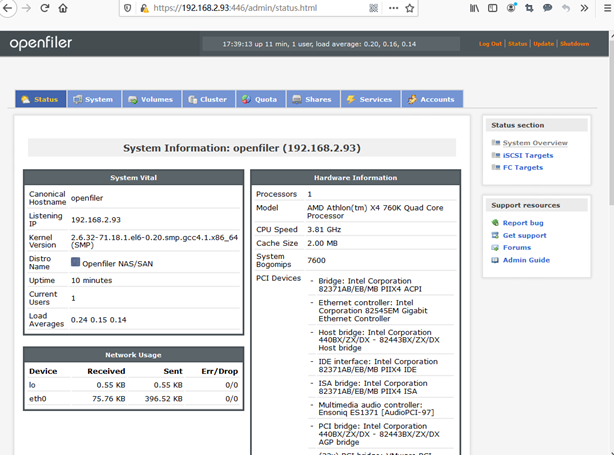Click the openfiler logo

(41, 43)
